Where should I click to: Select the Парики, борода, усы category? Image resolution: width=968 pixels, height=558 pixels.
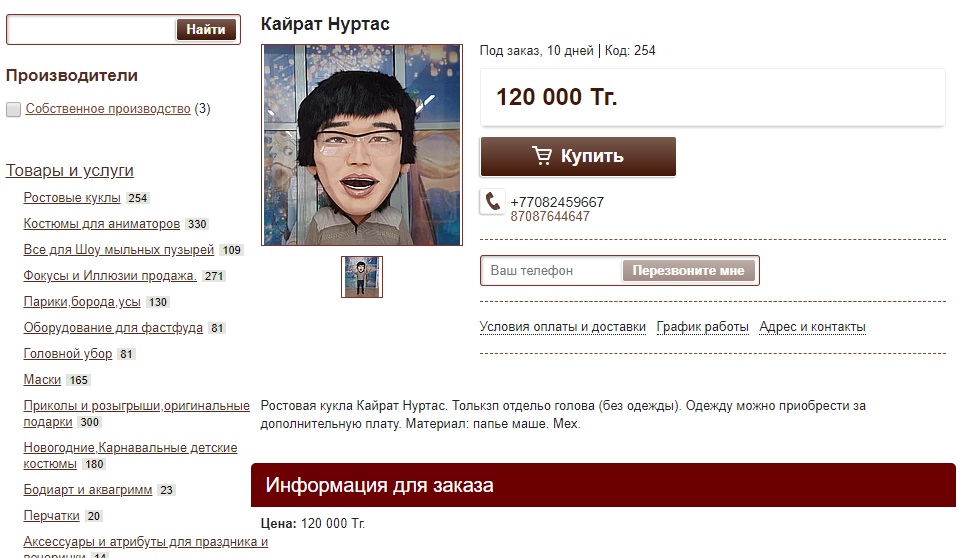coord(82,301)
